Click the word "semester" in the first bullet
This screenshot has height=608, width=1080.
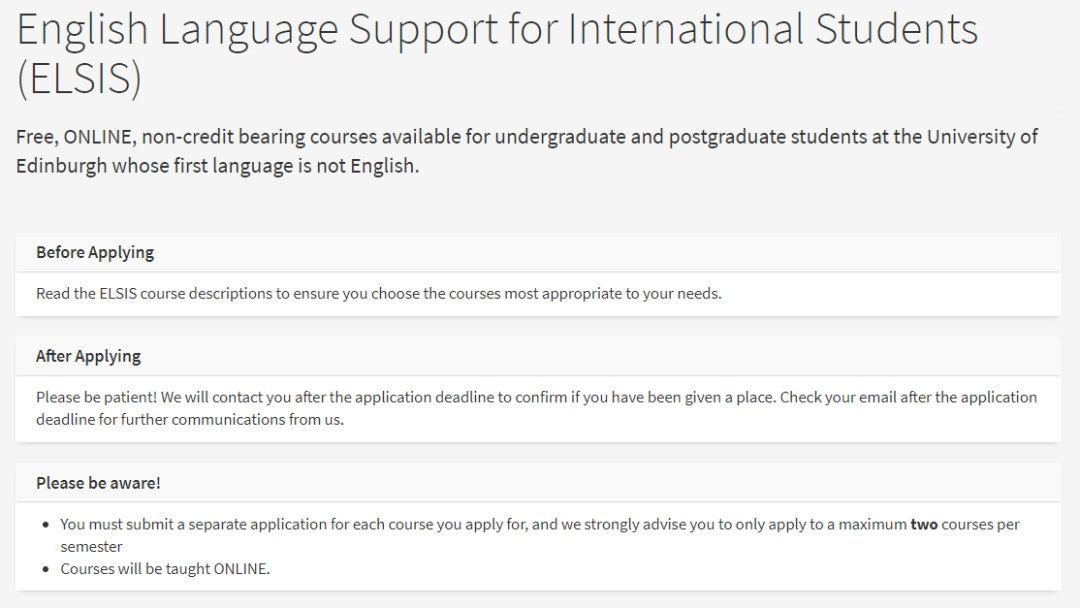[x=91, y=547]
